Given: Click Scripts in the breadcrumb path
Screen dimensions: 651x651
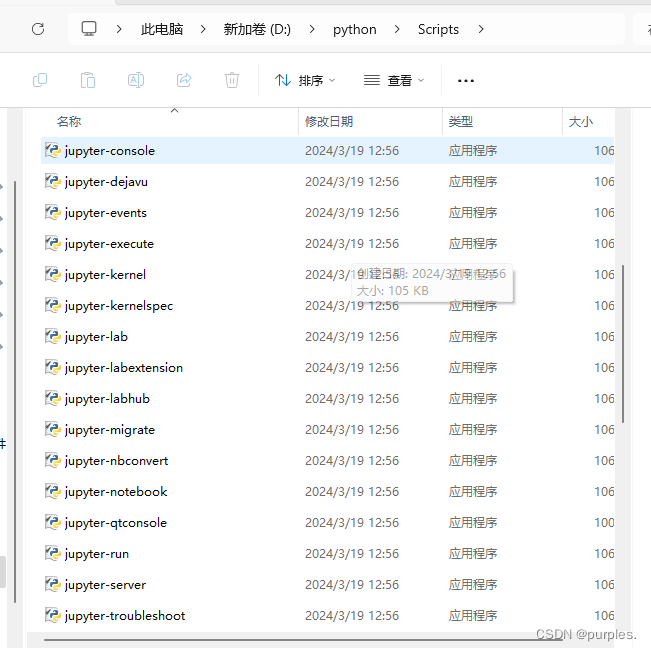Looking at the screenshot, I should 438,29.
